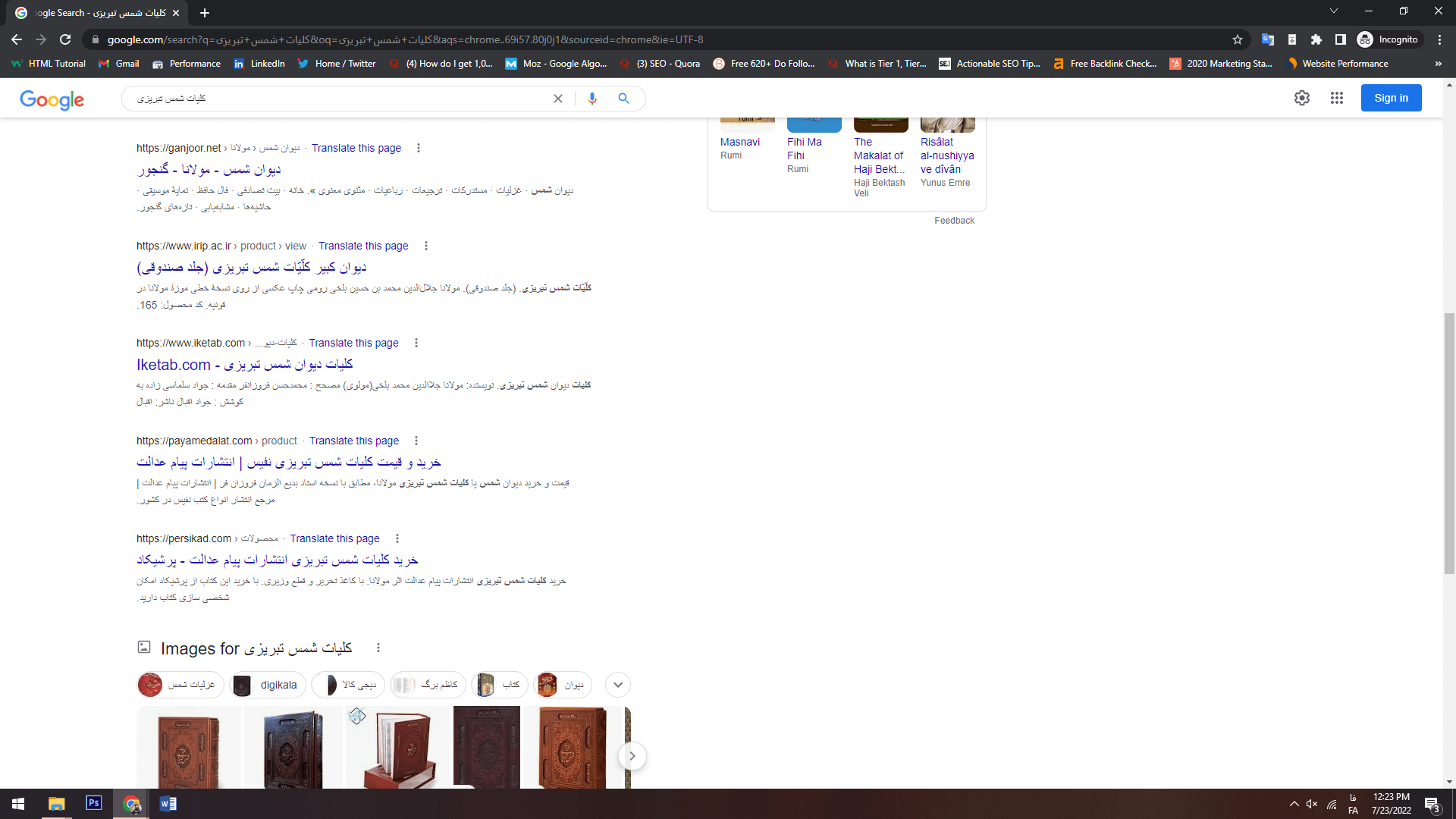Start voice search with microphone
The height and width of the screenshot is (819, 1456).
click(x=592, y=99)
